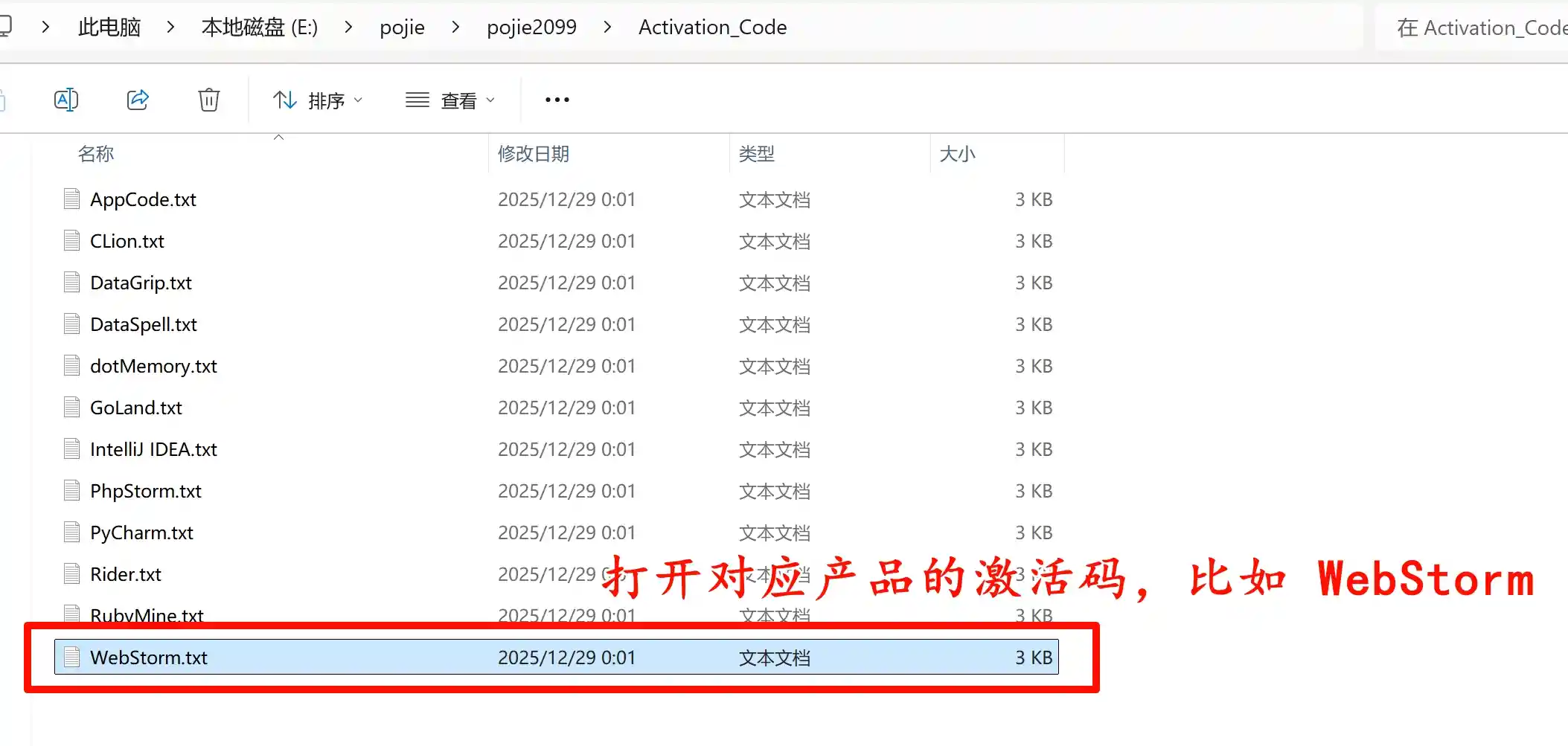Click the Delete trash can icon
The width and height of the screenshot is (1568, 746).
coord(209,100)
